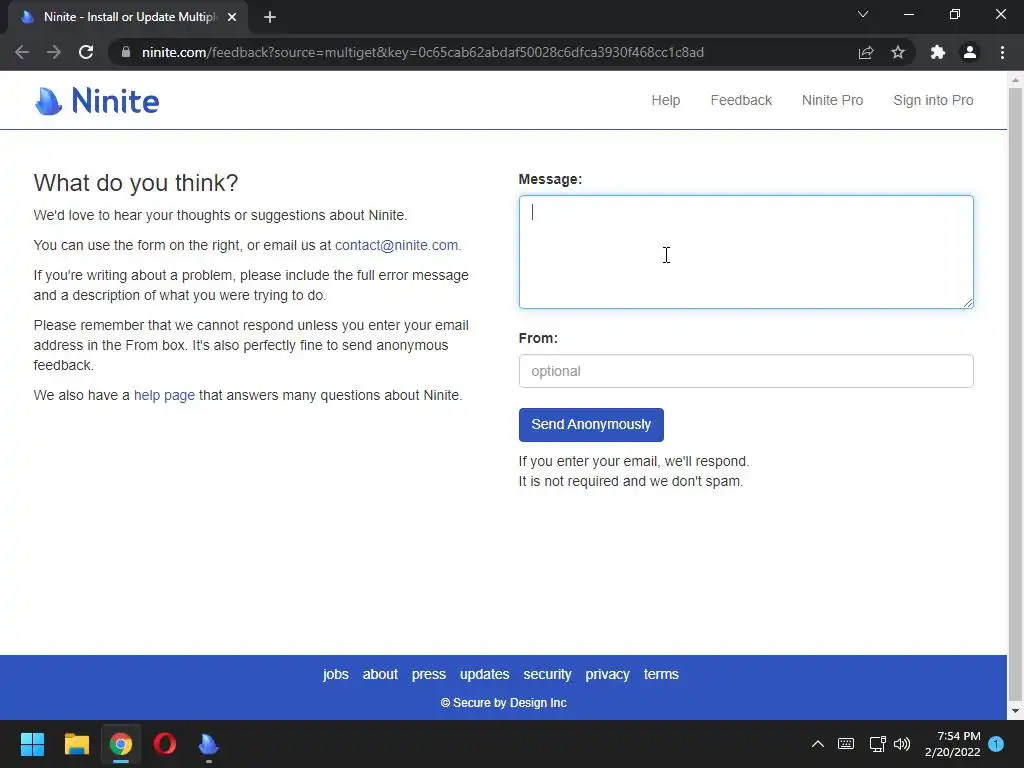1024x768 pixels.
Task: Open the Chrome three-dot menu
Action: 1002,52
